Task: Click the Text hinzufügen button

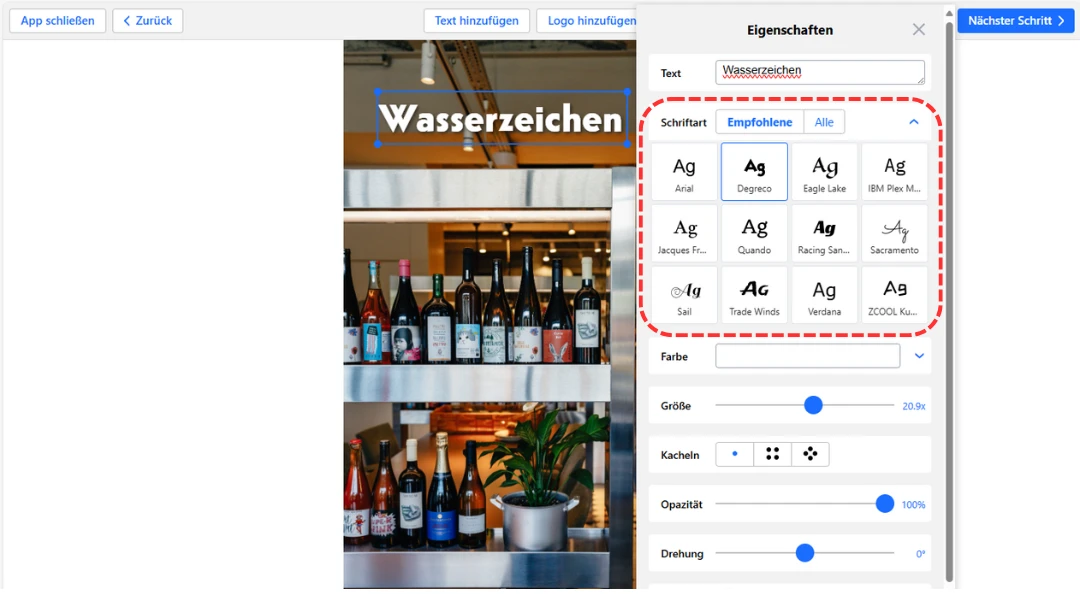Action: (476, 21)
